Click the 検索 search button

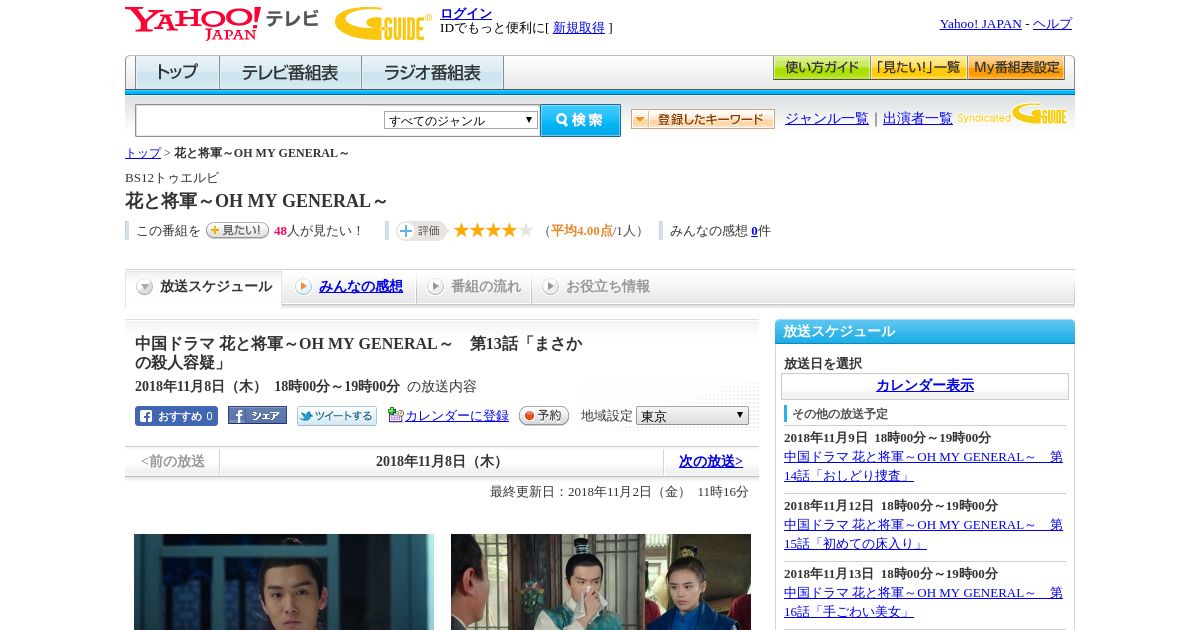pyautogui.click(x=580, y=120)
